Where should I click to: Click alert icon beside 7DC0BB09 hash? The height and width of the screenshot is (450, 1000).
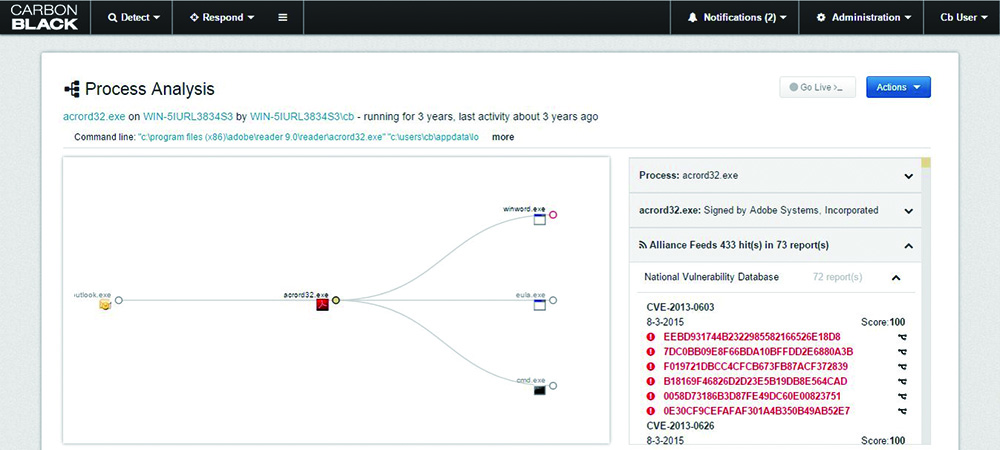[x=651, y=351]
